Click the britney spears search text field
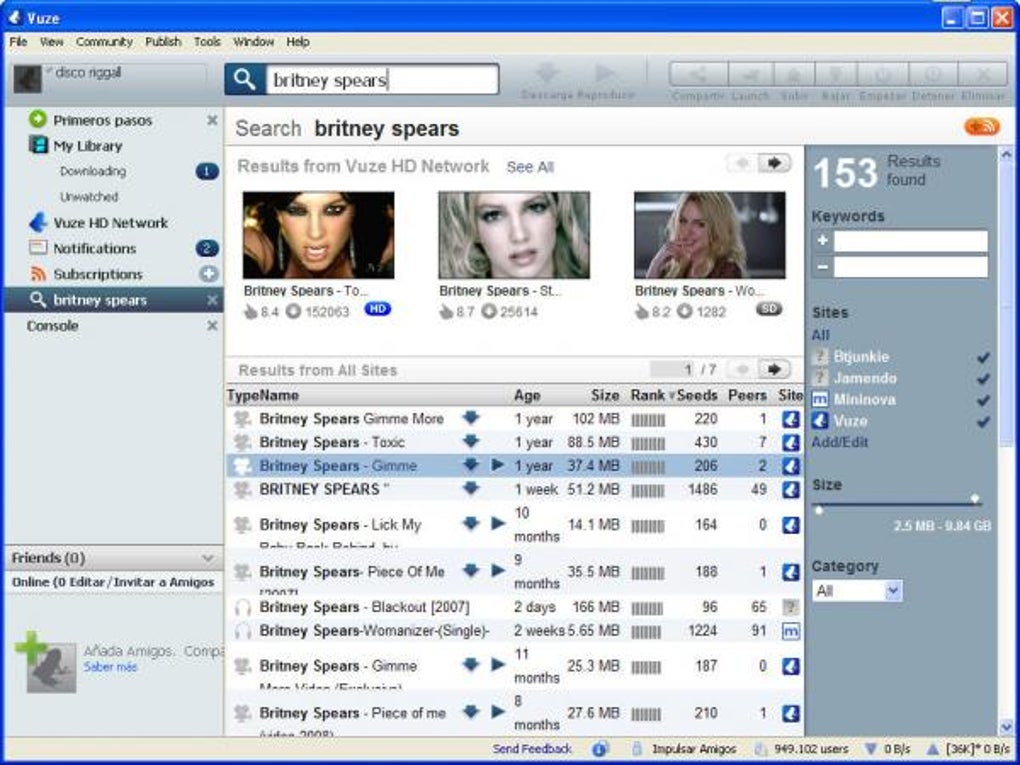Viewport: 1020px width, 765px height. pyautogui.click(x=382, y=79)
